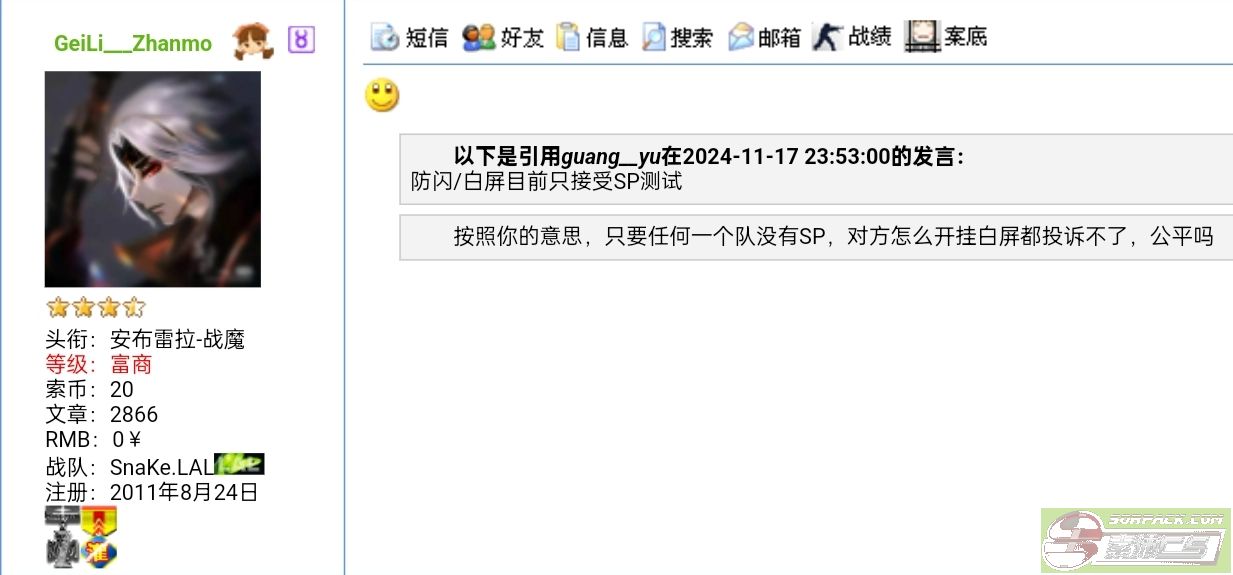
Task: Click the star rating row
Action: coord(95,307)
